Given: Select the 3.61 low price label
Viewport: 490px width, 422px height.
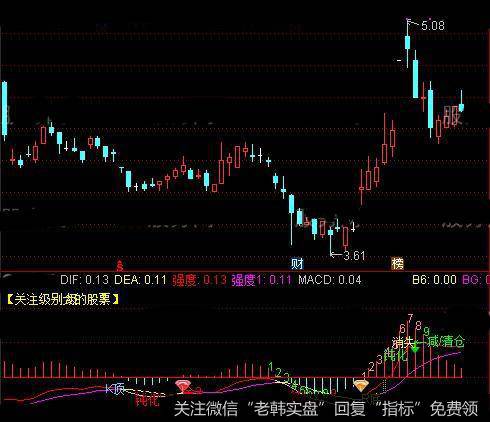Looking at the screenshot, I should point(354,256).
